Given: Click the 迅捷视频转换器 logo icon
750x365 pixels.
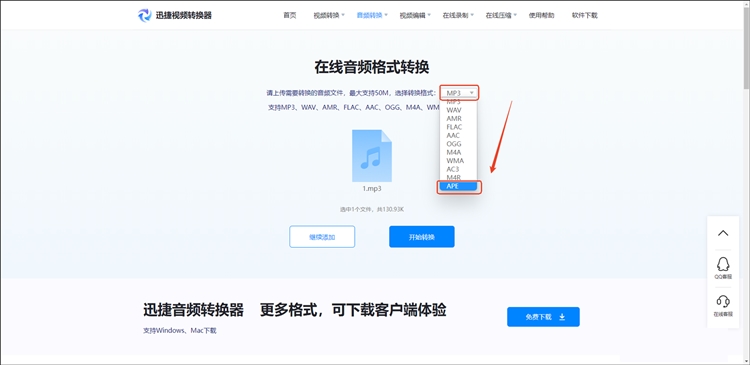Looking at the screenshot, I should [x=144, y=15].
